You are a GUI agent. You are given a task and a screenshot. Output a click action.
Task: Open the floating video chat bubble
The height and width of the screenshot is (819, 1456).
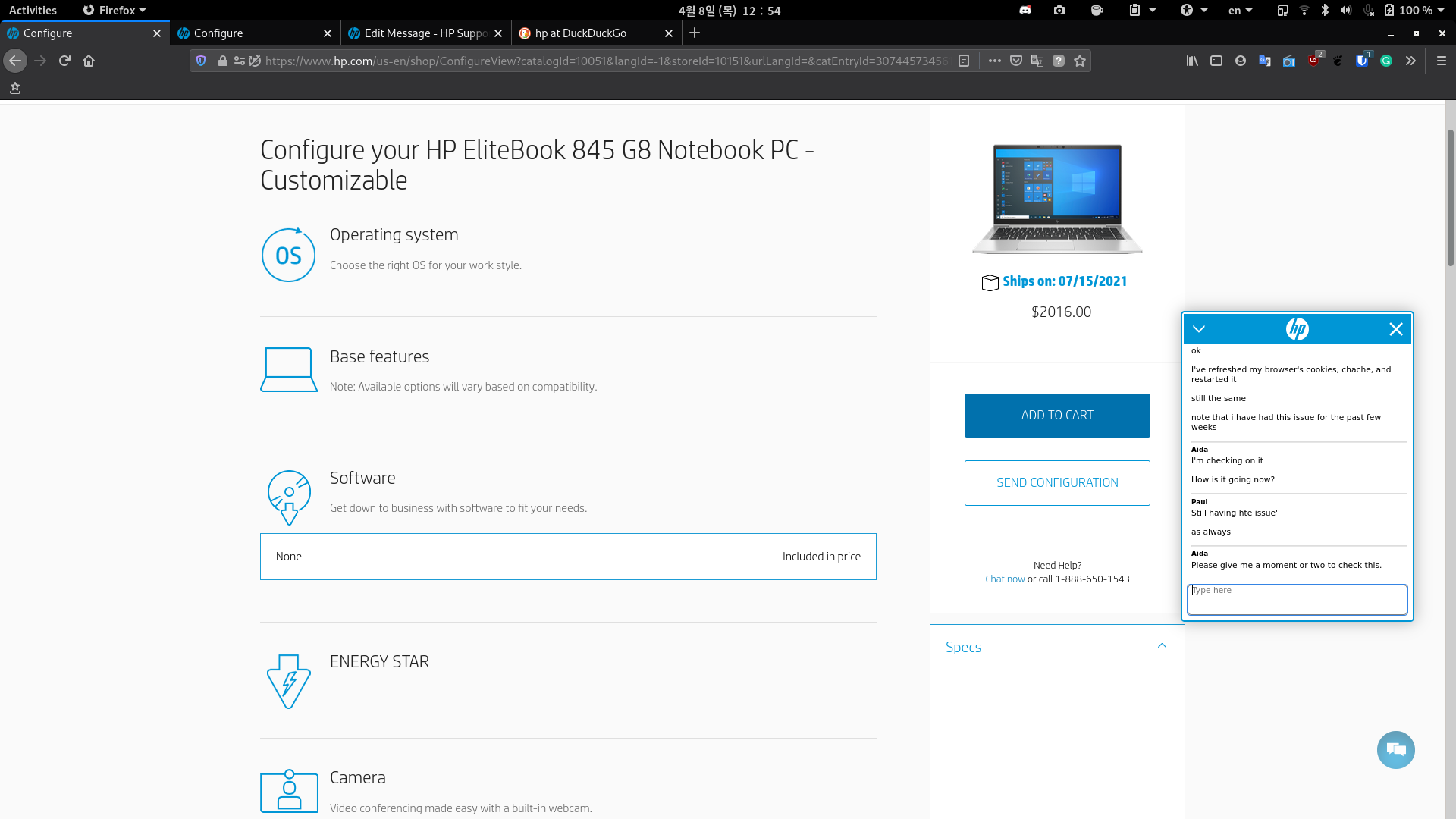pos(1395,750)
